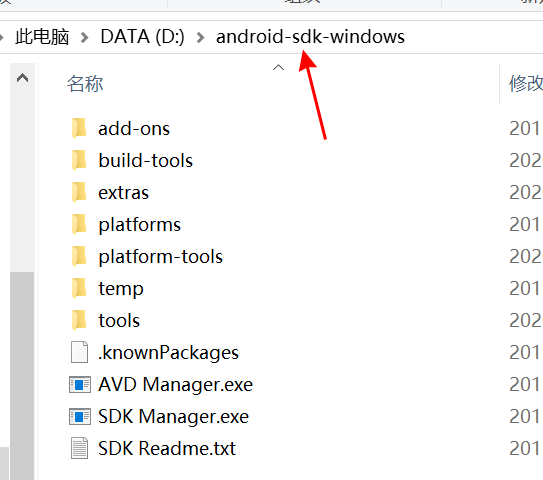
Task: Select the build-tools folder icon
Action: [79, 160]
